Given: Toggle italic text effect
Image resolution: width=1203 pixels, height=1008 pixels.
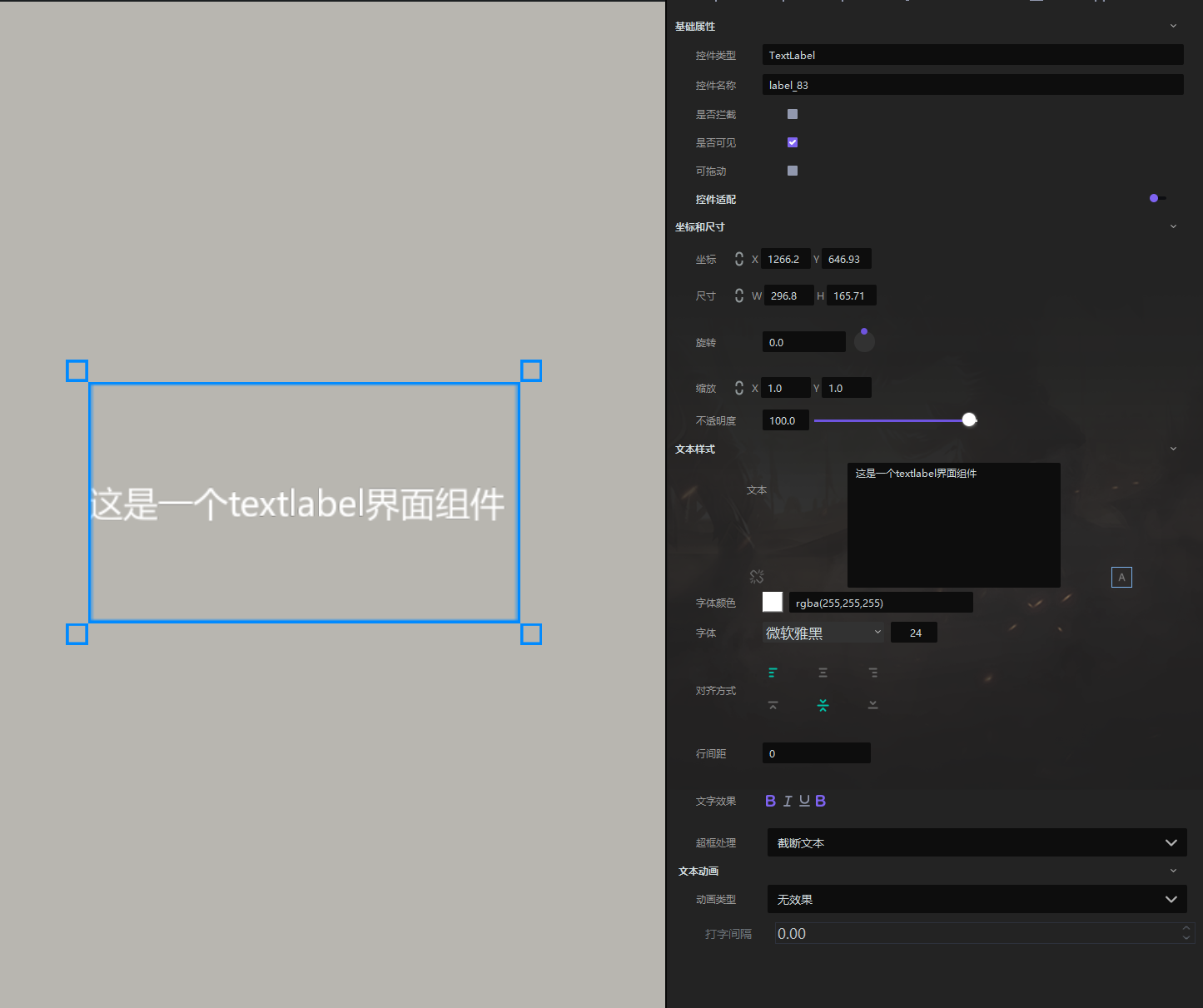Looking at the screenshot, I should point(788,801).
